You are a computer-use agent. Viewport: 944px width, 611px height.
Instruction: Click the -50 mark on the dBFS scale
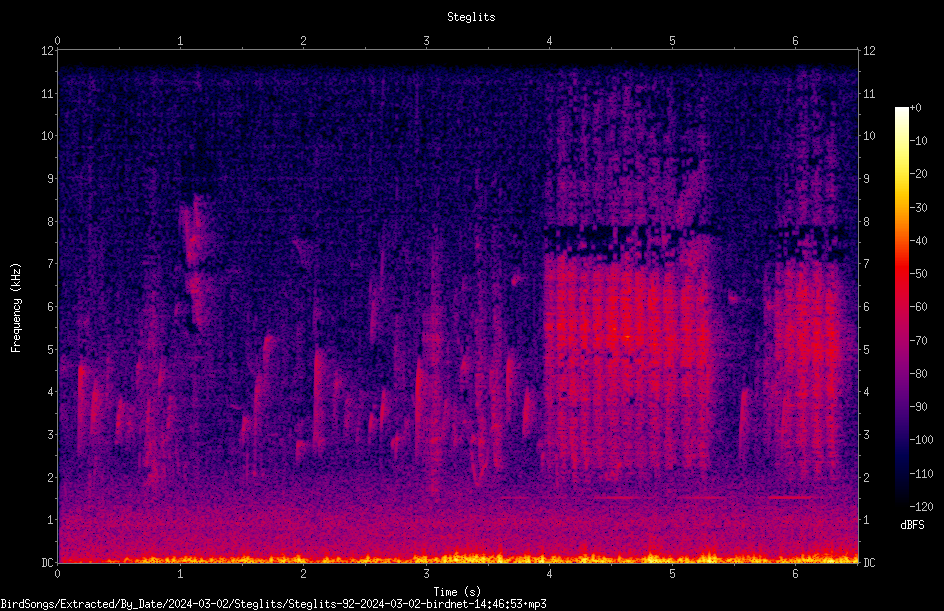pyautogui.click(x=919, y=273)
